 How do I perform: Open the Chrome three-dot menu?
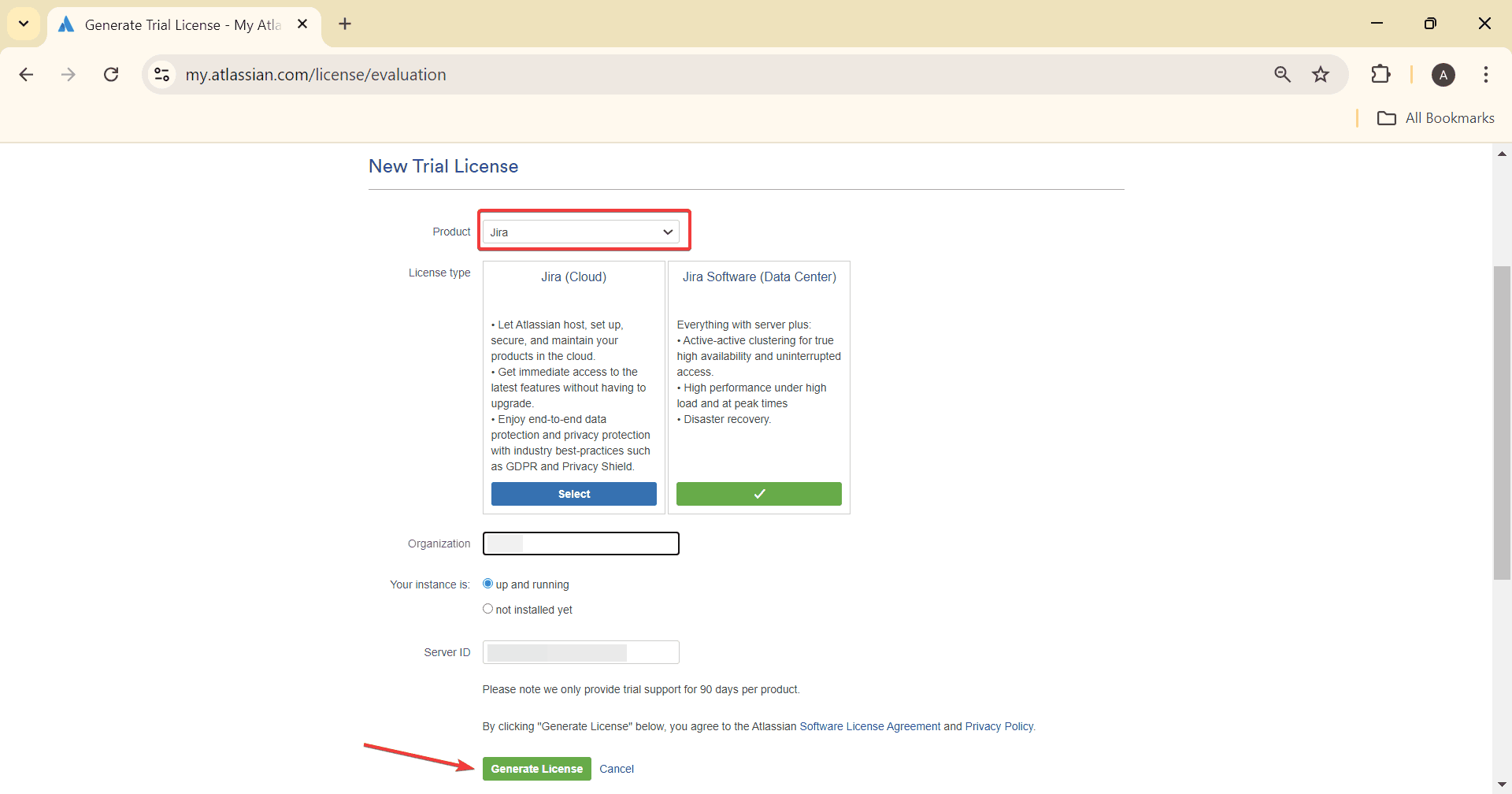pyautogui.click(x=1485, y=75)
